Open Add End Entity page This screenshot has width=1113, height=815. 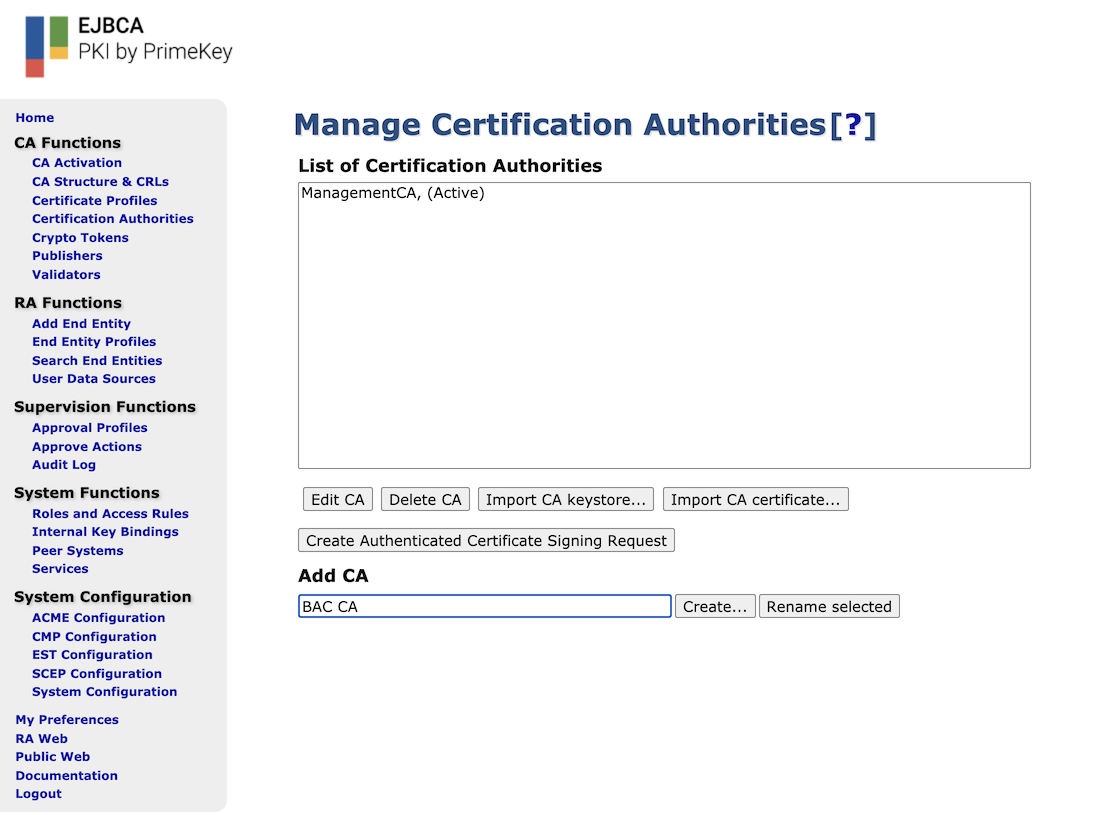(x=81, y=324)
